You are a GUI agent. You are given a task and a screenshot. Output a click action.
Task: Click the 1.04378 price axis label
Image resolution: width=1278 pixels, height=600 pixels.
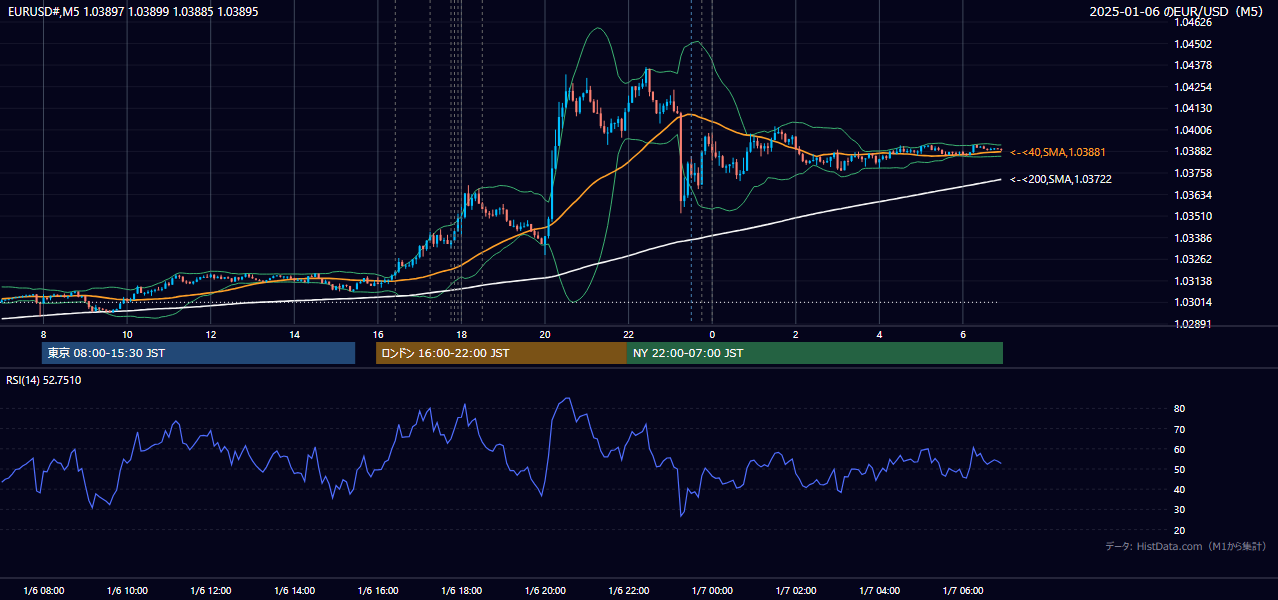pos(1193,65)
